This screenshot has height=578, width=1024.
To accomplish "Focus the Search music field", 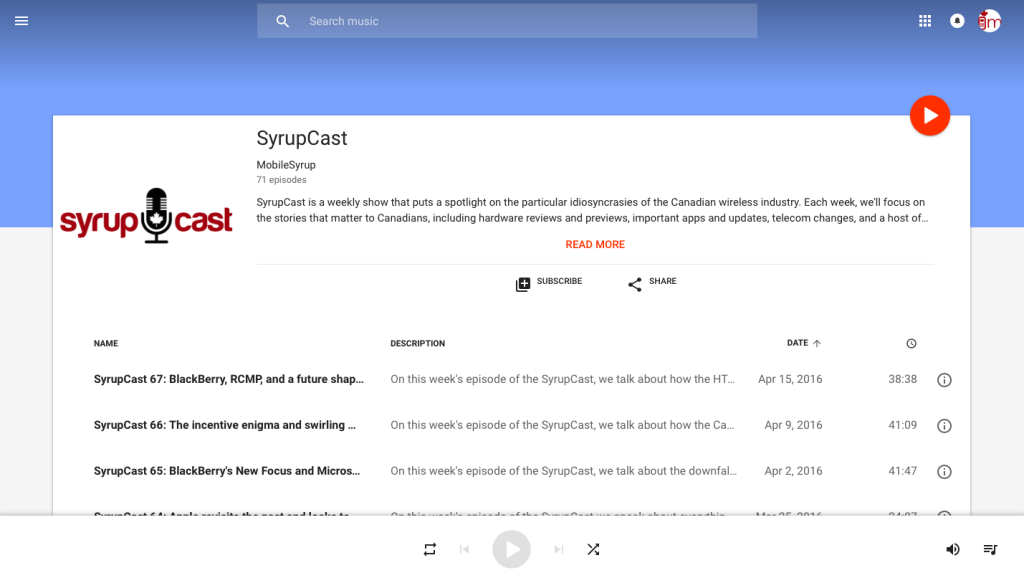I will [x=507, y=21].
